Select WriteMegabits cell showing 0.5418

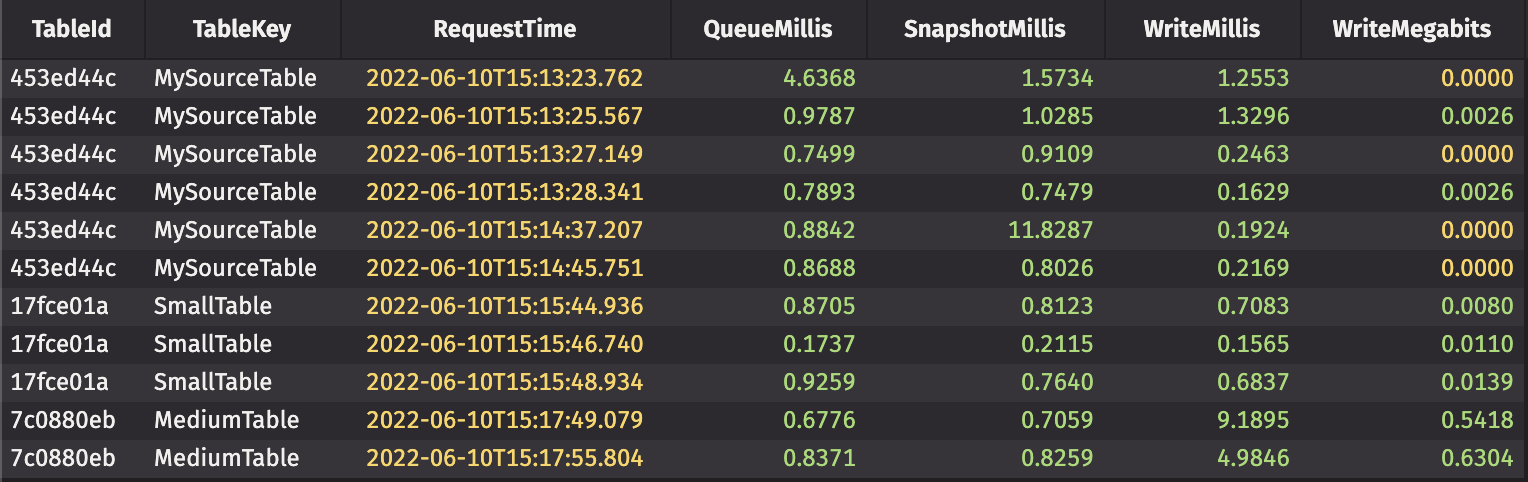click(1477, 420)
